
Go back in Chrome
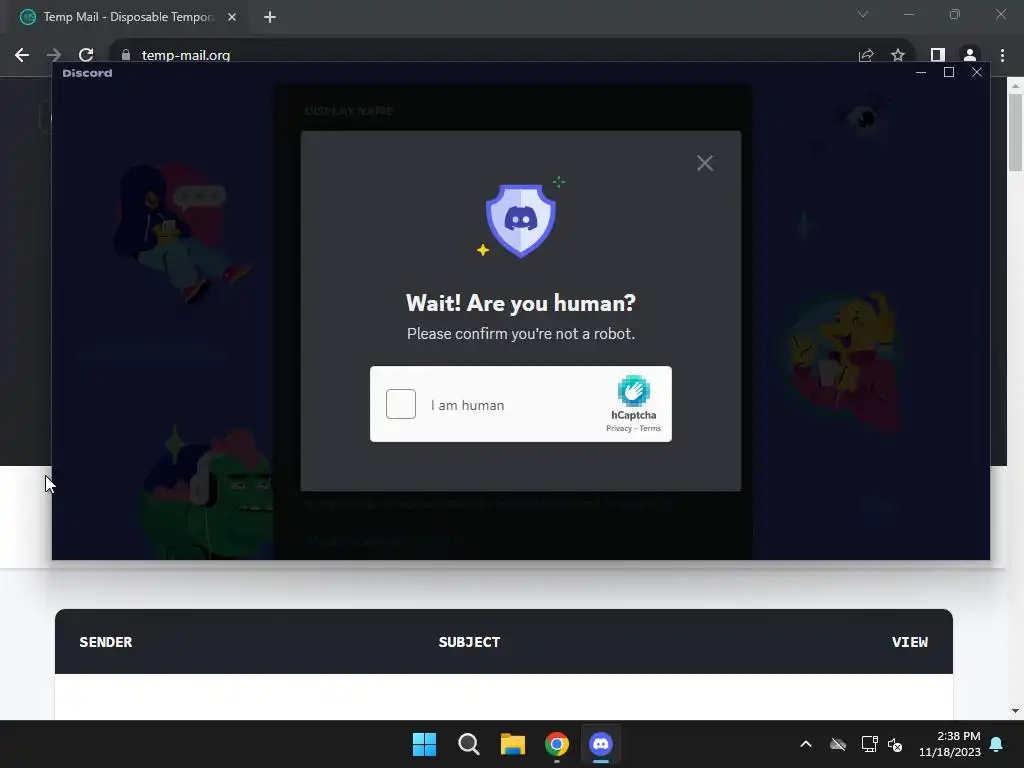(22, 56)
